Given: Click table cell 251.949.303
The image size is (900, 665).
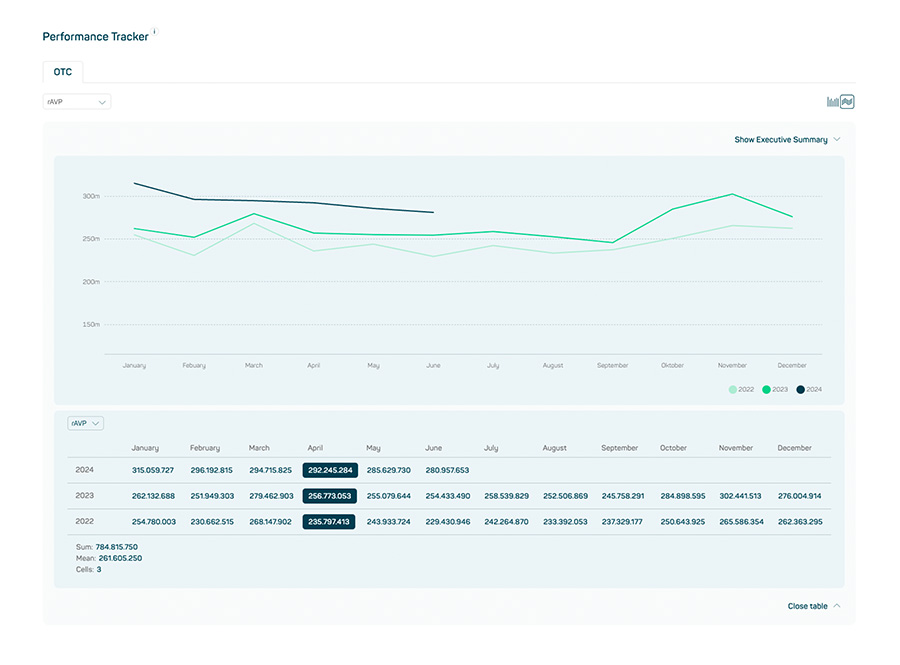Looking at the screenshot, I should [x=212, y=496].
